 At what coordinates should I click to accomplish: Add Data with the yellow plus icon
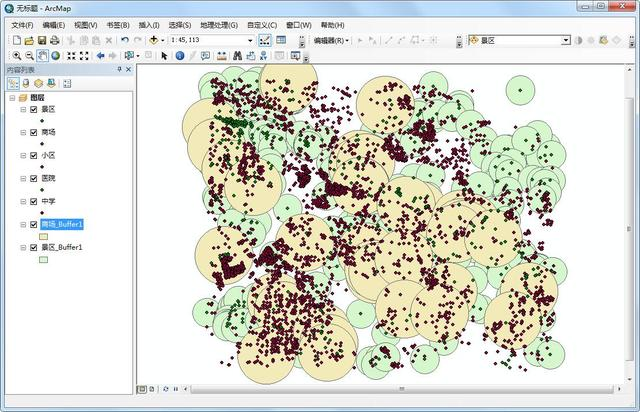coord(154,40)
